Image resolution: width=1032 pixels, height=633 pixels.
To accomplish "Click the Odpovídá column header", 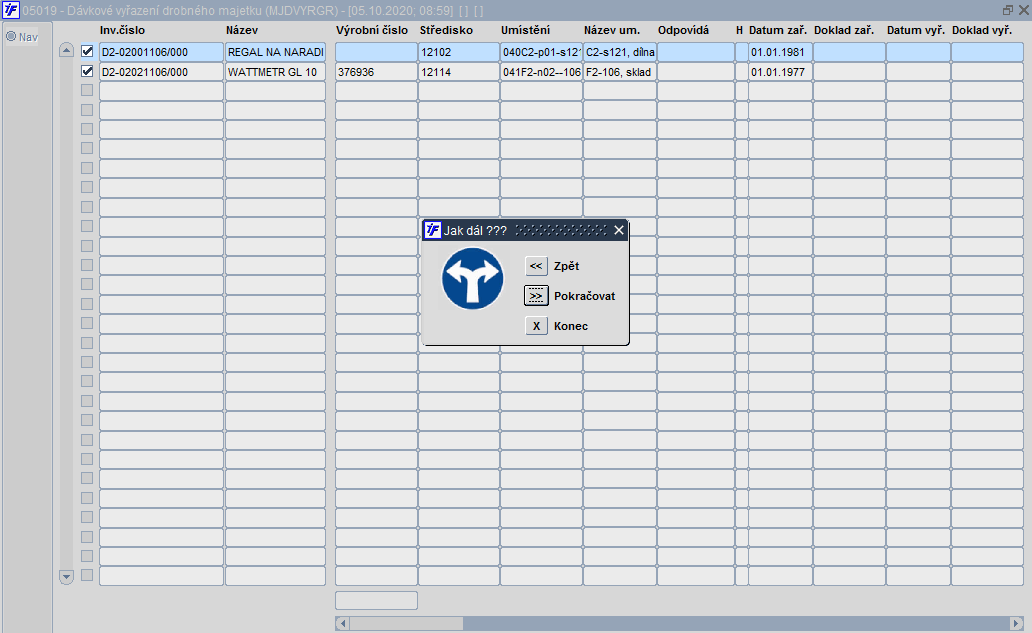I will [683, 30].
